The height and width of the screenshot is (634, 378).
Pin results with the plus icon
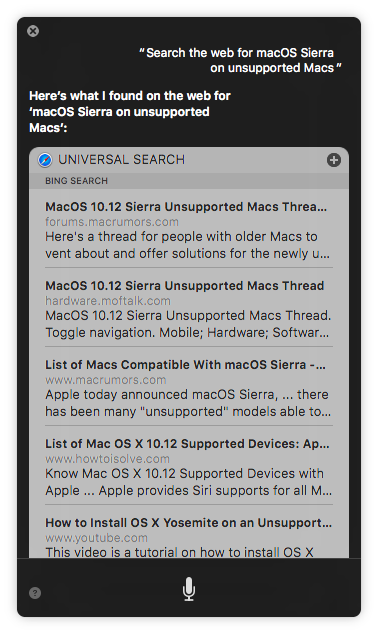(x=334, y=160)
